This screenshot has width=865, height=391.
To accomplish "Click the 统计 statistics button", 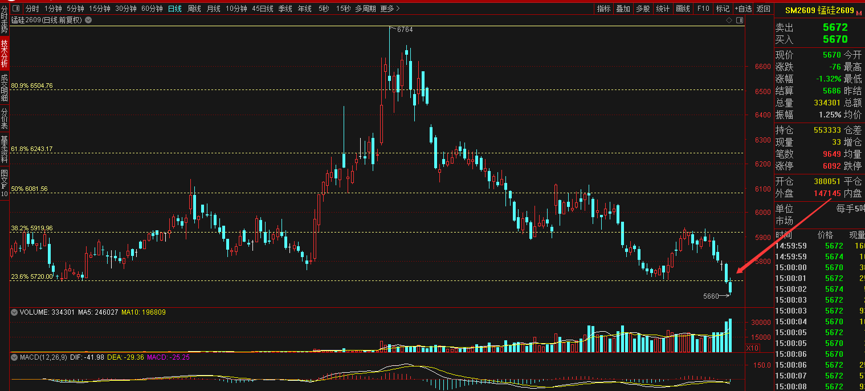I will (663, 8).
